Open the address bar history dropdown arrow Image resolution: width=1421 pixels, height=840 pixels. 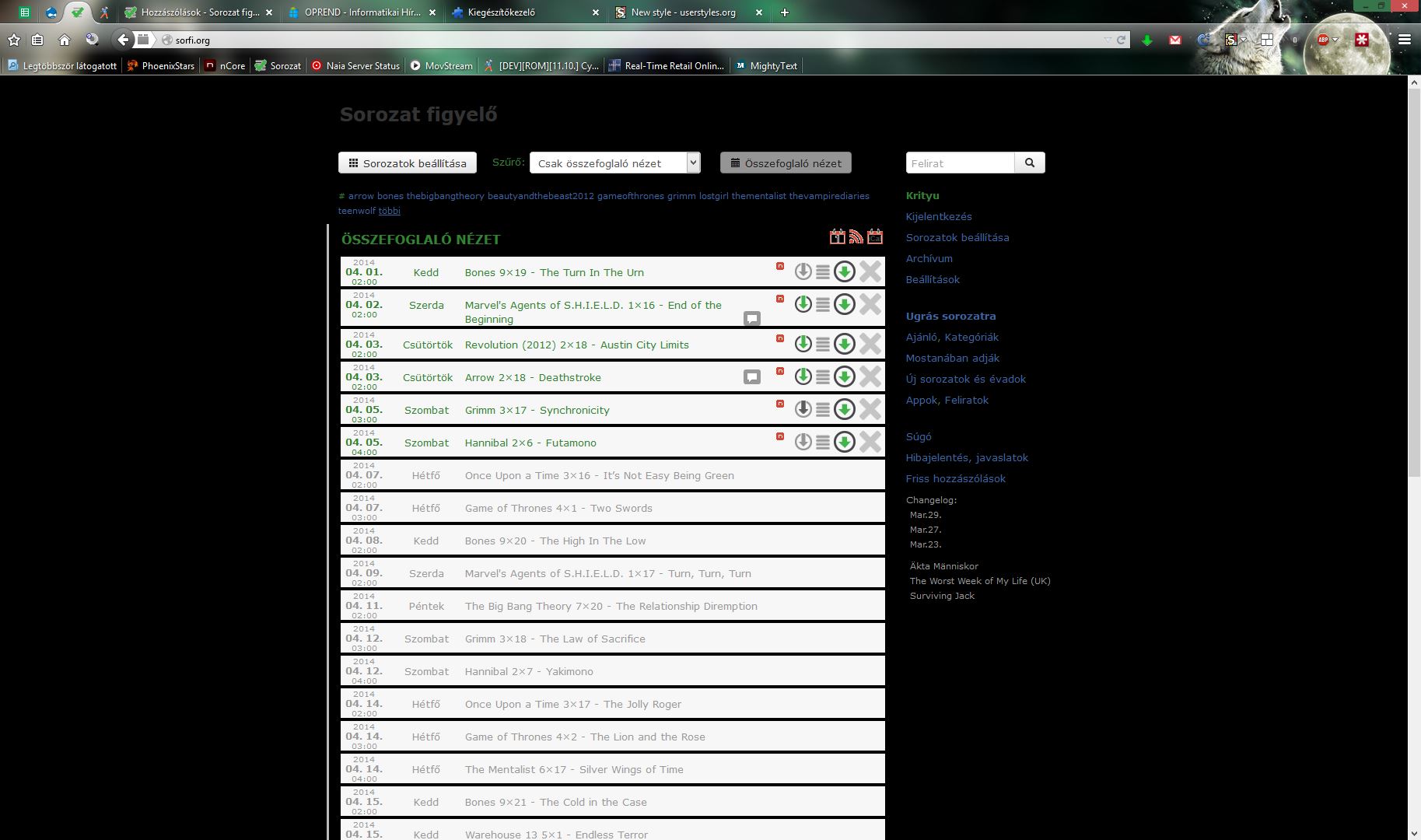[x=1108, y=40]
